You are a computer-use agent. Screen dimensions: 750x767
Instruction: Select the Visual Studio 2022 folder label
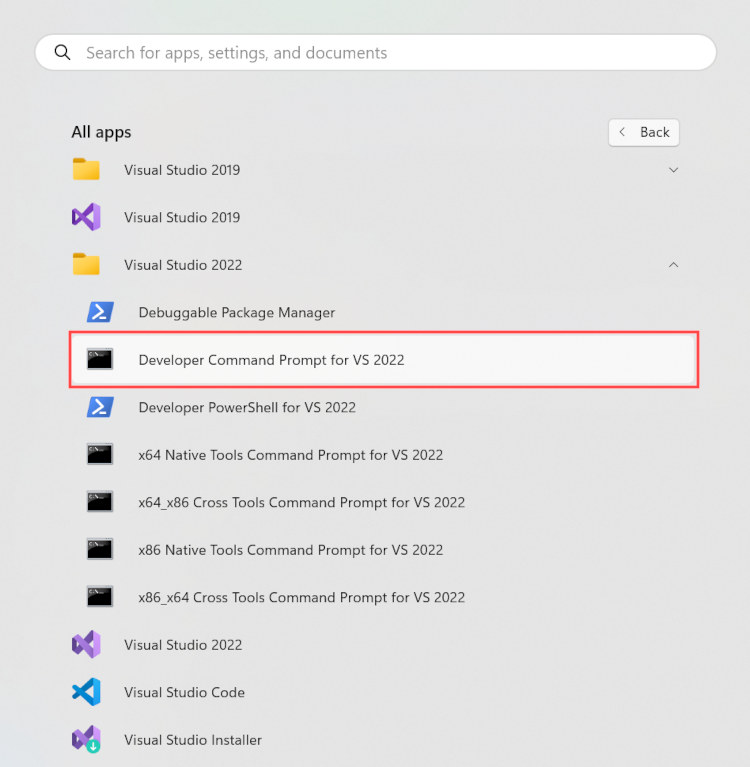pyautogui.click(x=183, y=265)
